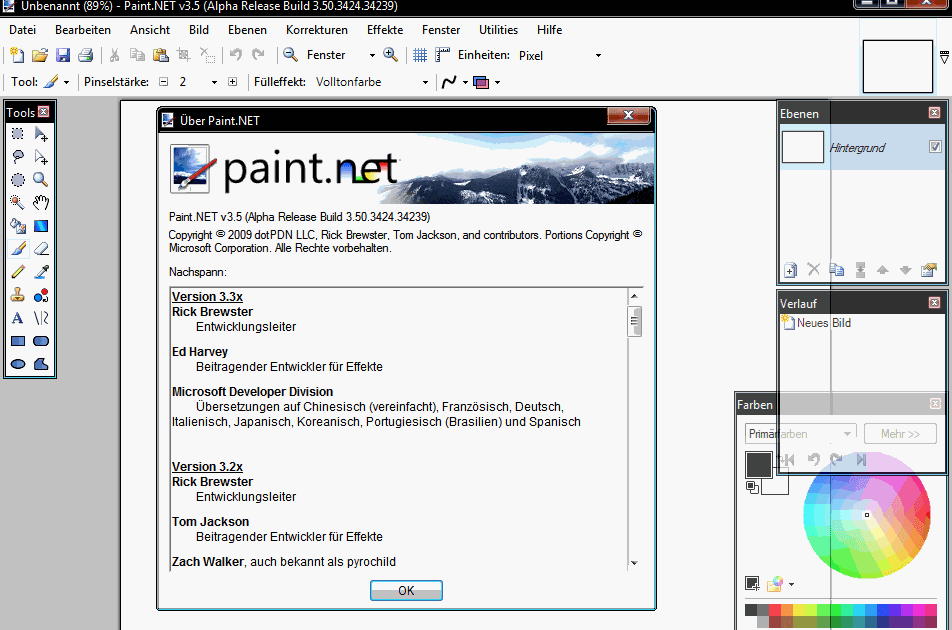This screenshot has width=952, height=630.
Task: Select the Move Selected Pixels tool
Action: click(x=41, y=134)
